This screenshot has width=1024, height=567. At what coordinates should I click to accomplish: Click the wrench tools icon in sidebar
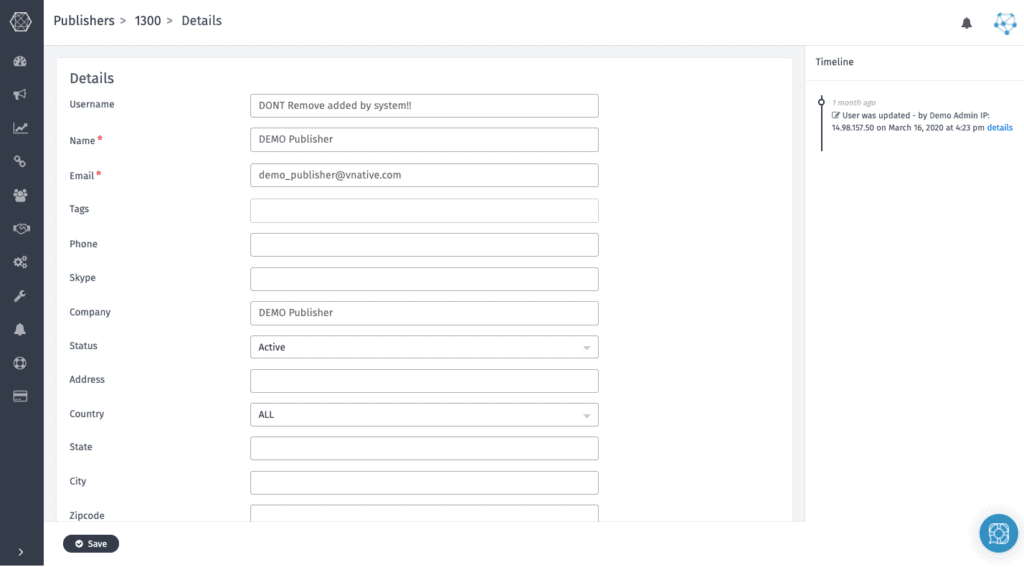tap(20, 296)
